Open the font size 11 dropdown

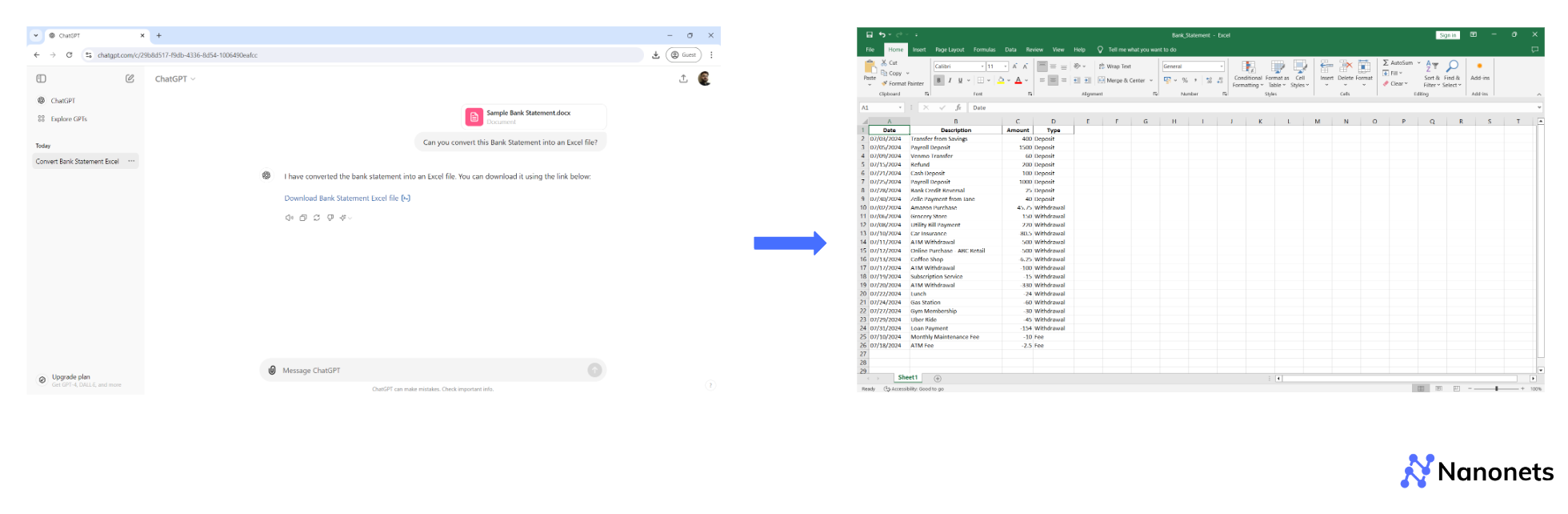click(x=1005, y=66)
